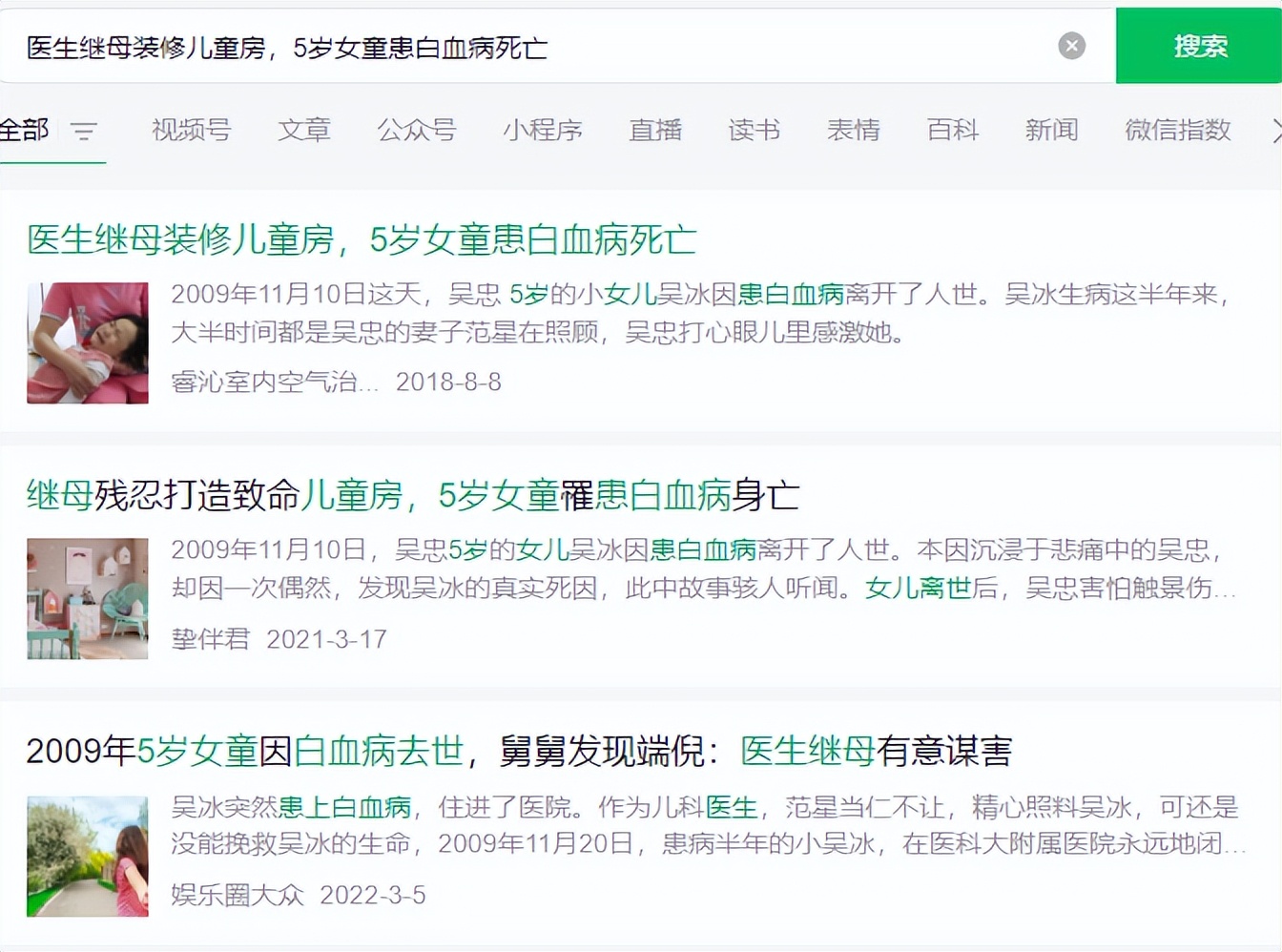
Task: Switch to the 表情 tab
Action: click(x=854, y=131)
